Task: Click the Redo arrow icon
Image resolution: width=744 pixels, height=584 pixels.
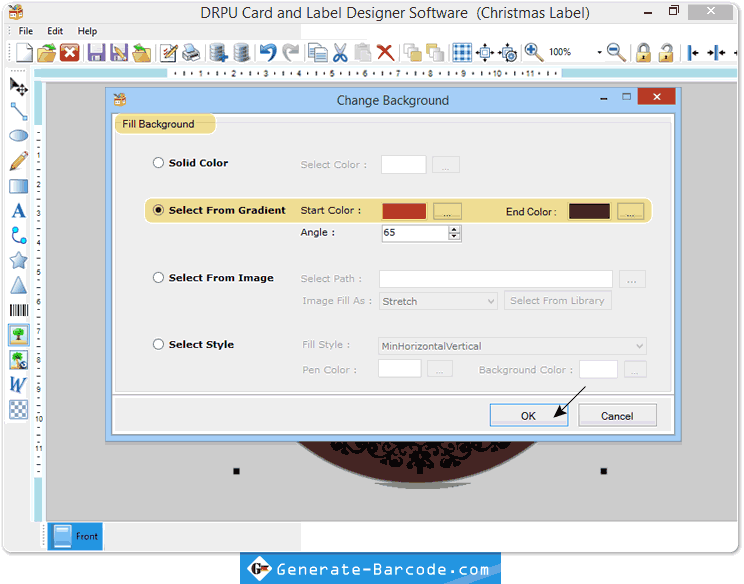Action: 291,52
